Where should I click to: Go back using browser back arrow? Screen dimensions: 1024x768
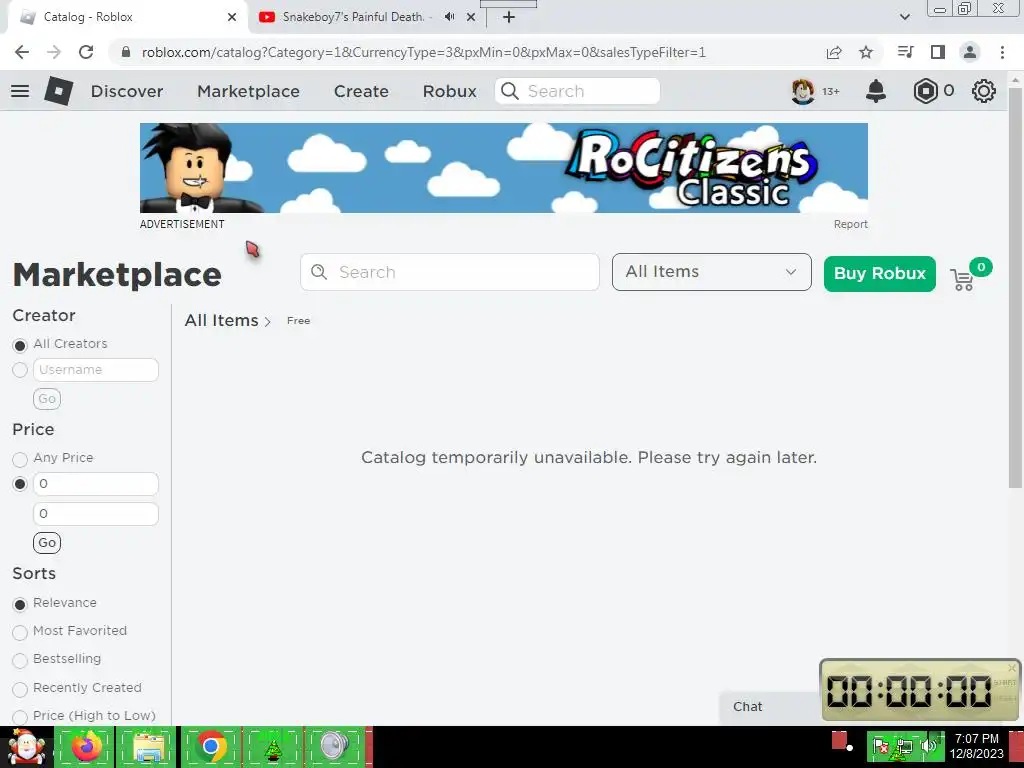22,52
